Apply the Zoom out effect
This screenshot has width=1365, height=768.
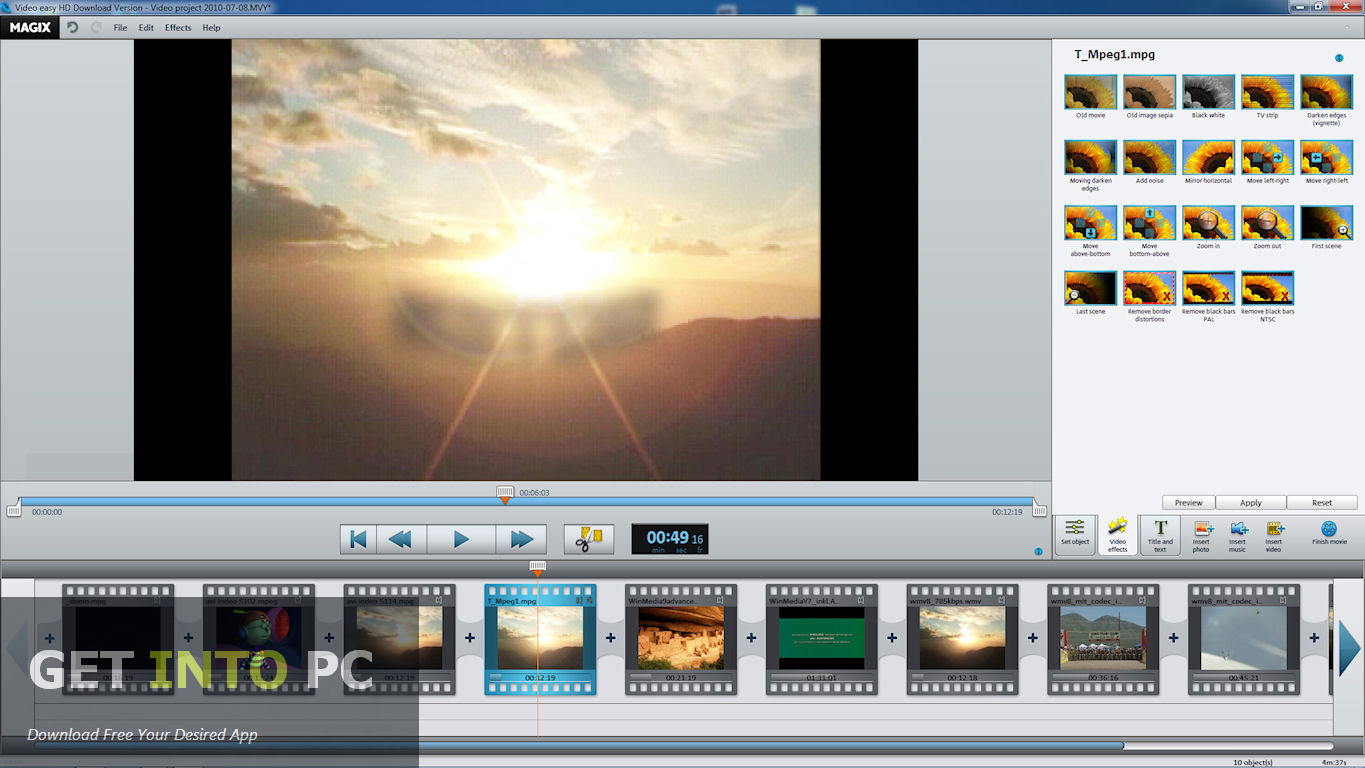coord(1267,223)
